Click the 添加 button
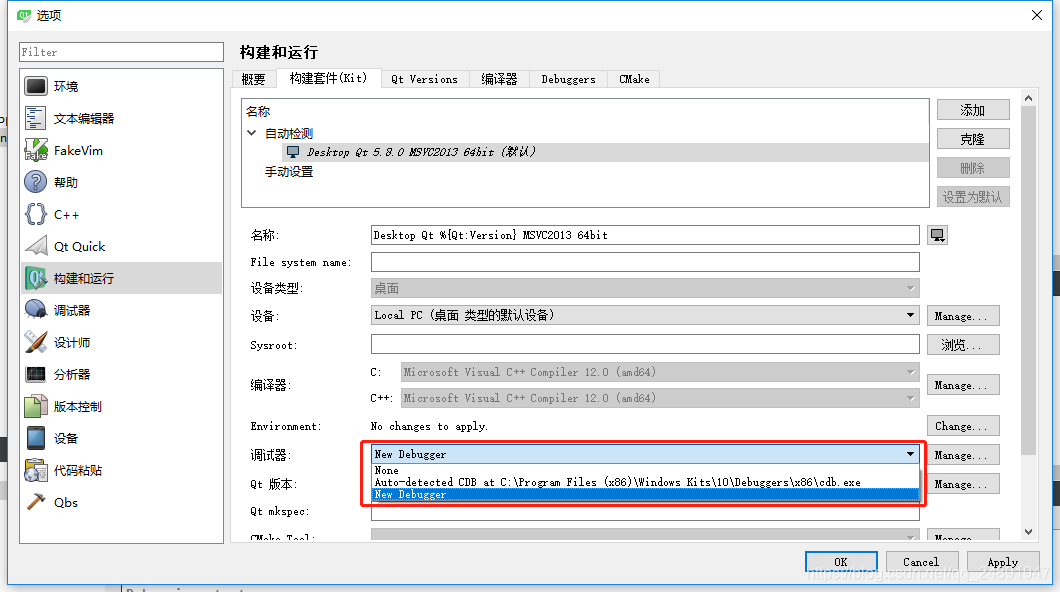Screen dimensions: 1060x592 pyautogui.click(x=973, y=110)
